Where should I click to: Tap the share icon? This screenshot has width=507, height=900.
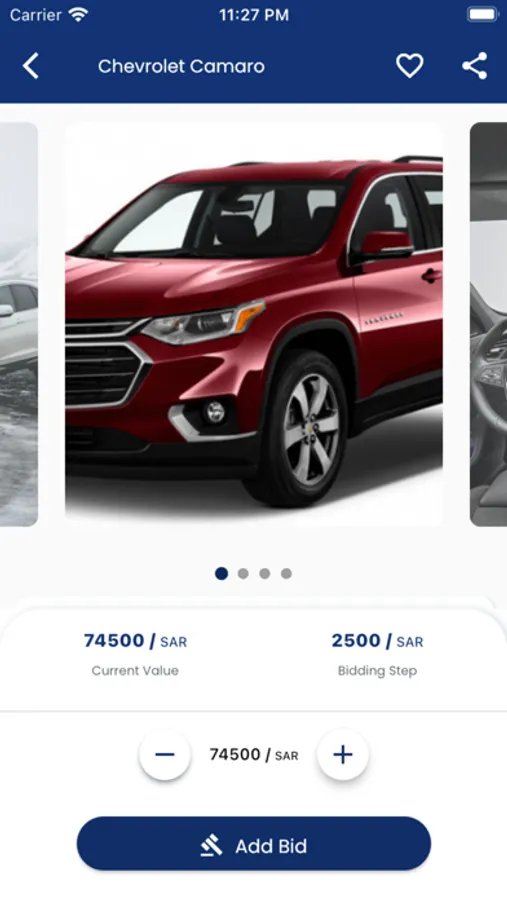(475, 66)
